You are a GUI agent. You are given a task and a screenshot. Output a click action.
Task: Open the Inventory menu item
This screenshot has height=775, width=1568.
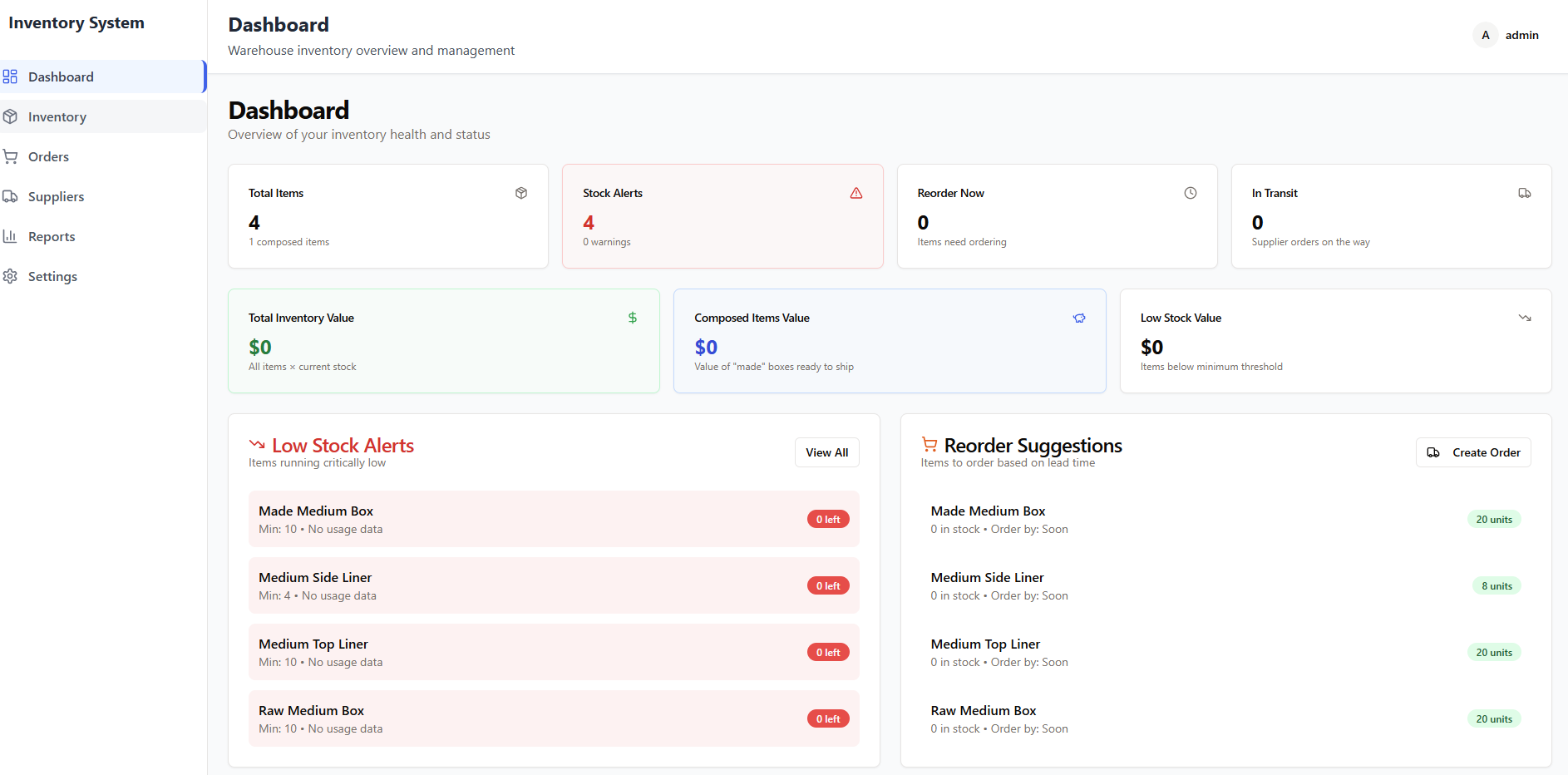pyautogui.click(x=57, y=116)
